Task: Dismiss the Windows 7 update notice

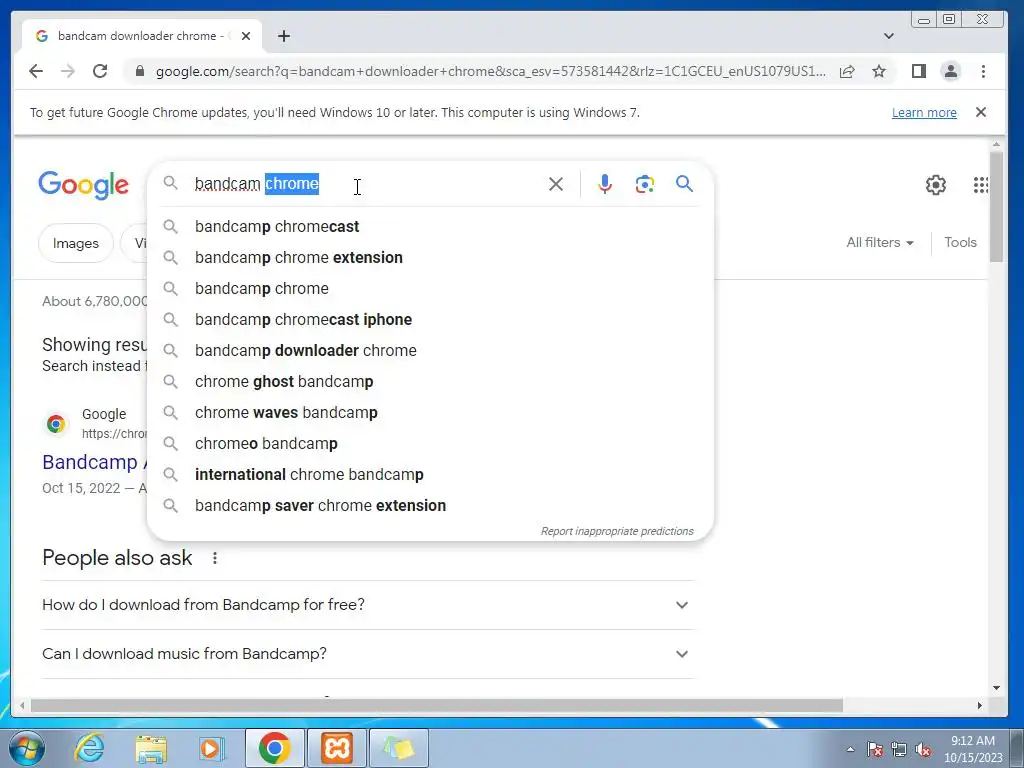Action: [x=980, y=112]
